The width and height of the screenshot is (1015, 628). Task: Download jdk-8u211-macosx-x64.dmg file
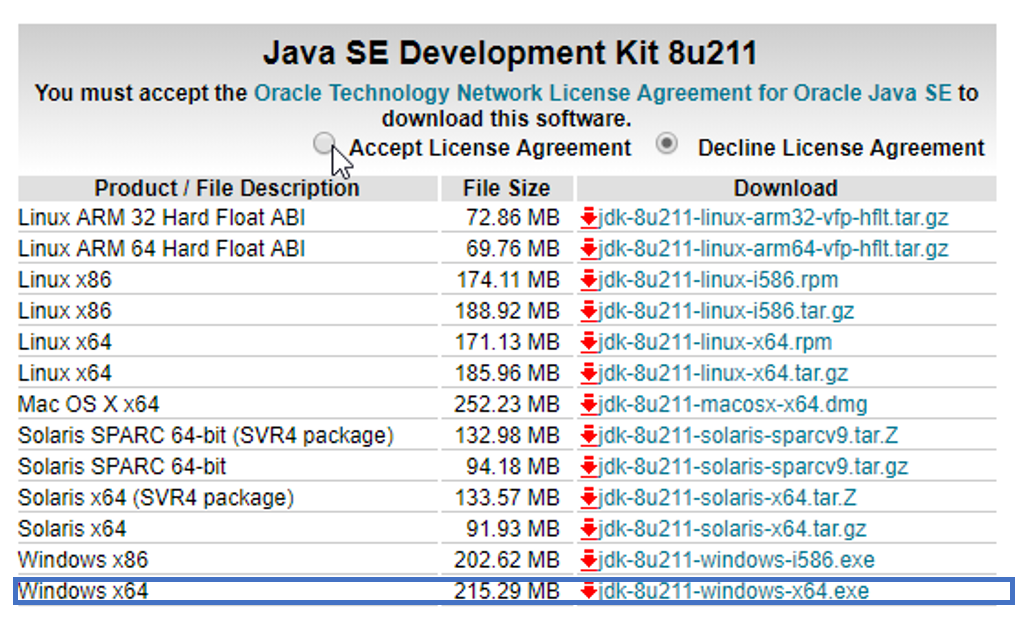tap(733, 404)
